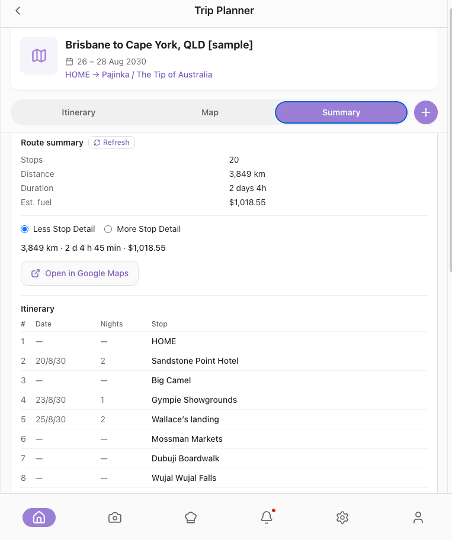Image resolution: width=452 pixels, height=540 pixels.
Task: Switch to the Itinerary tab
Action: 79,112
